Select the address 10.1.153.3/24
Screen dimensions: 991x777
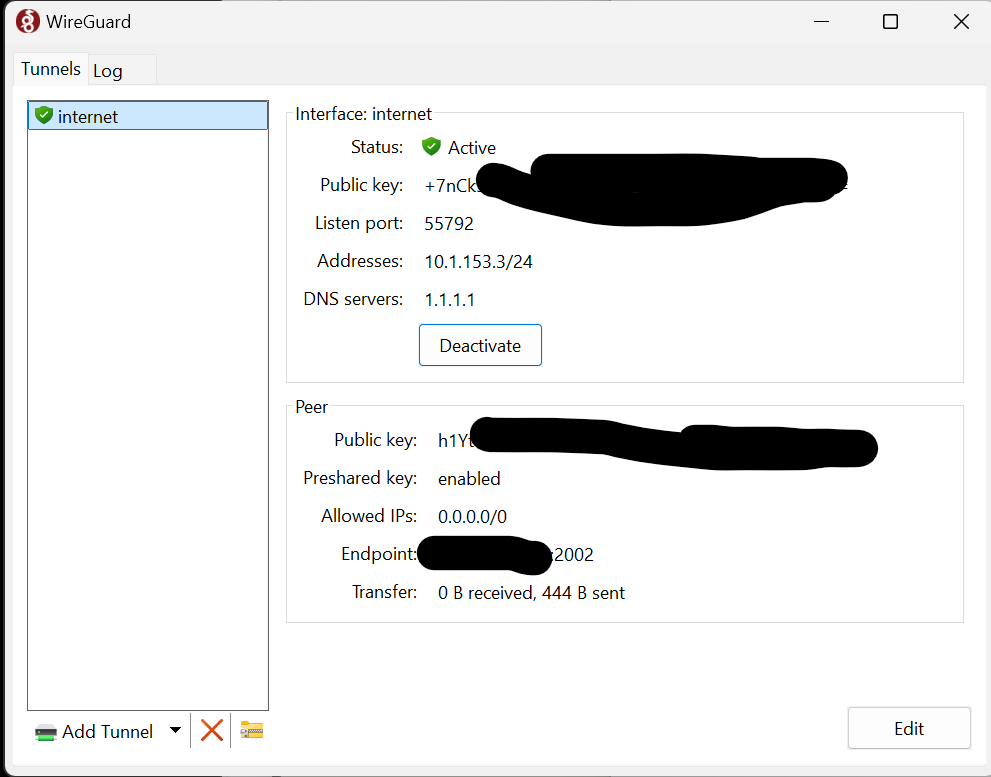coord(478,262)
